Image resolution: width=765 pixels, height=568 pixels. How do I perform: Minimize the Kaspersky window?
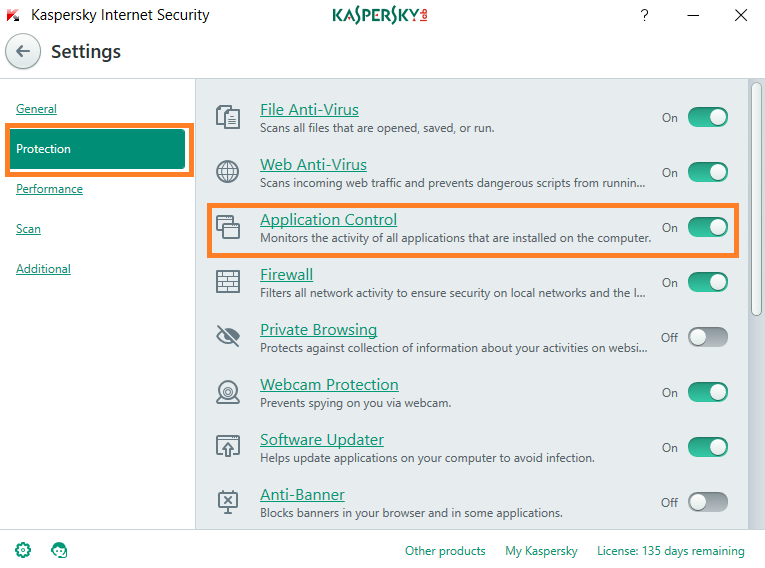pos(693,16)
